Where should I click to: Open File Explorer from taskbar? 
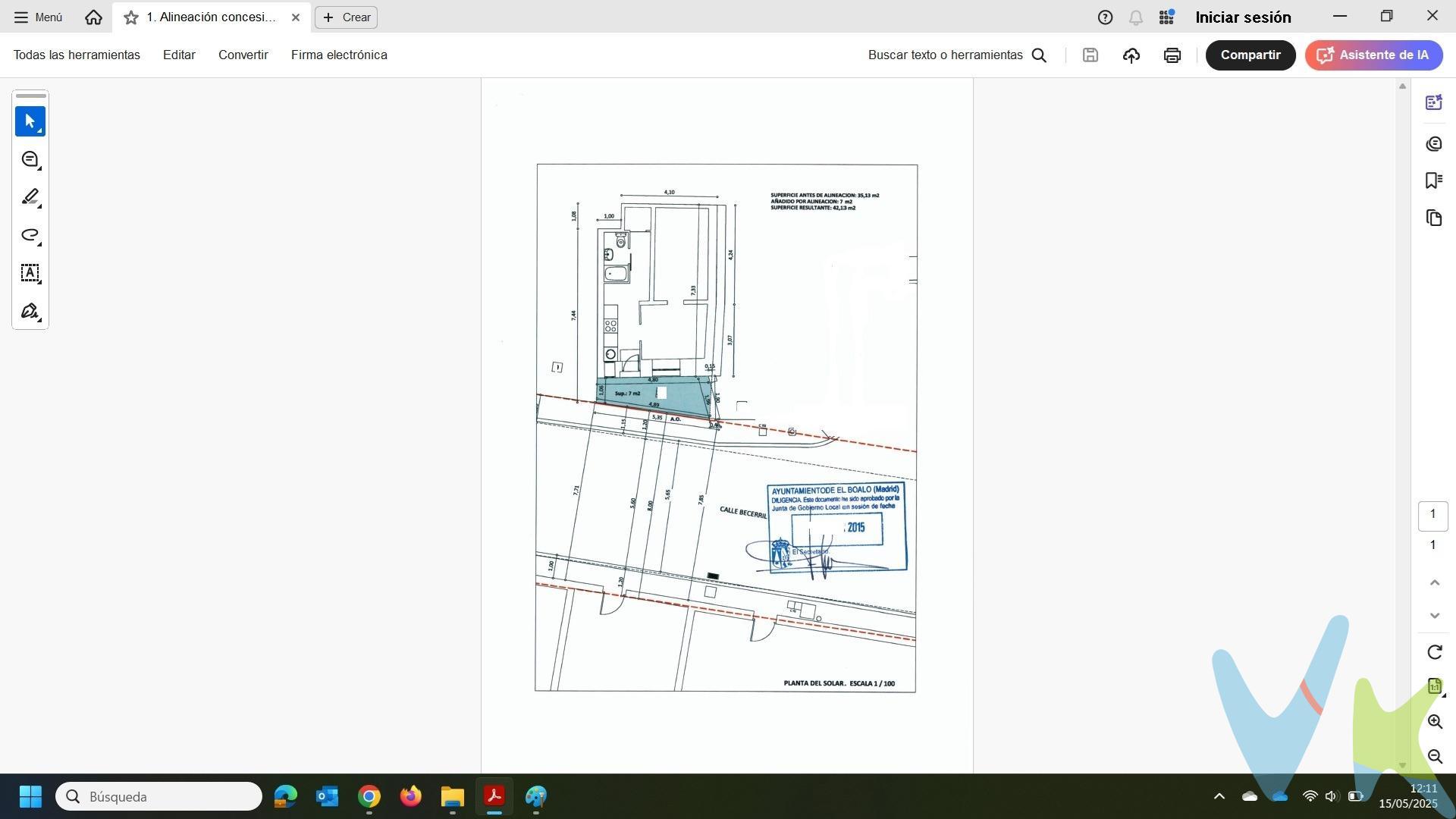[x=453, y=796]
